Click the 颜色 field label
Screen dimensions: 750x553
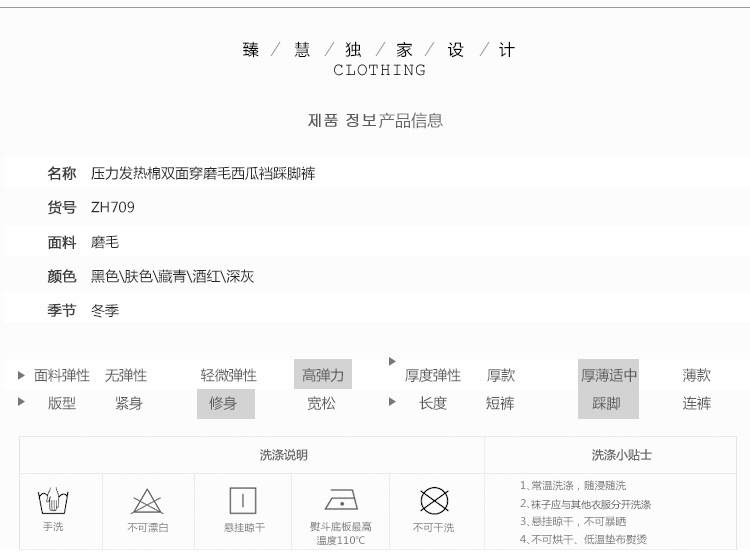point(62,276)
